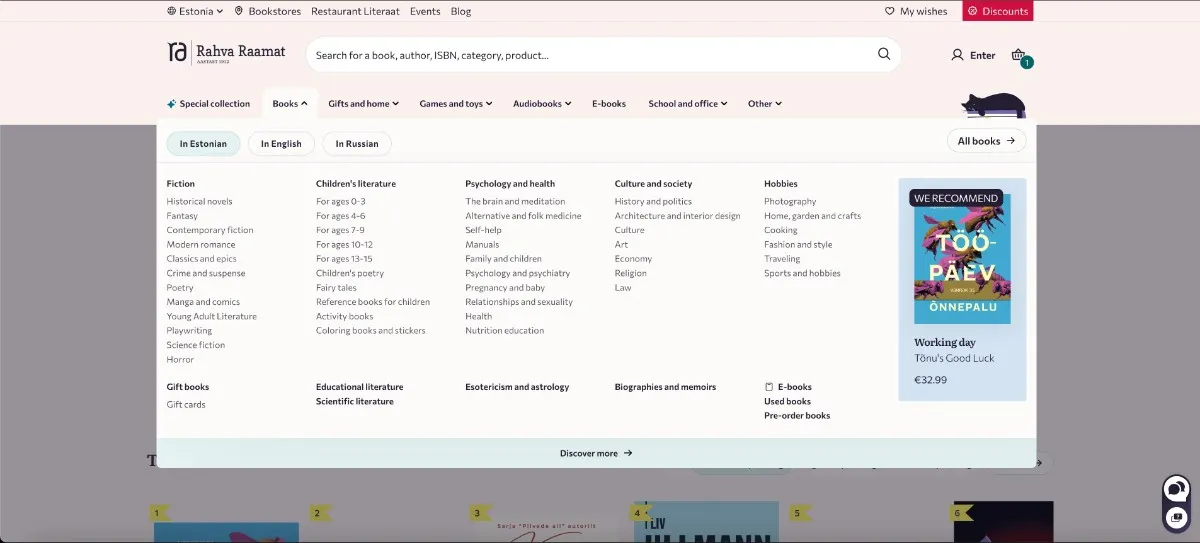
Task: Open Biographies and memoirs link
Action: pos(665,387)
